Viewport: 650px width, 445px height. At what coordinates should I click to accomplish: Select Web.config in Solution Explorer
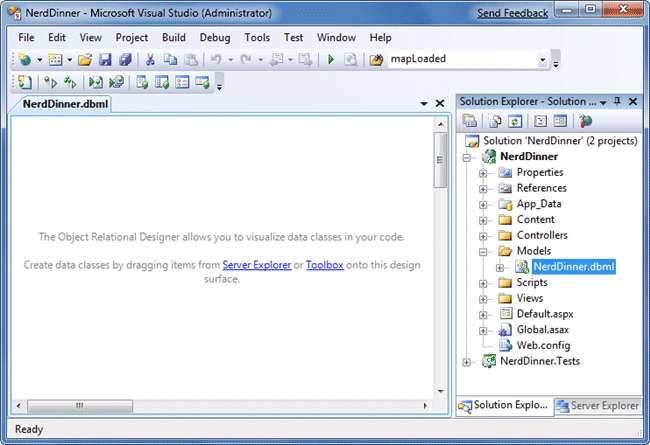coord(543,345)
